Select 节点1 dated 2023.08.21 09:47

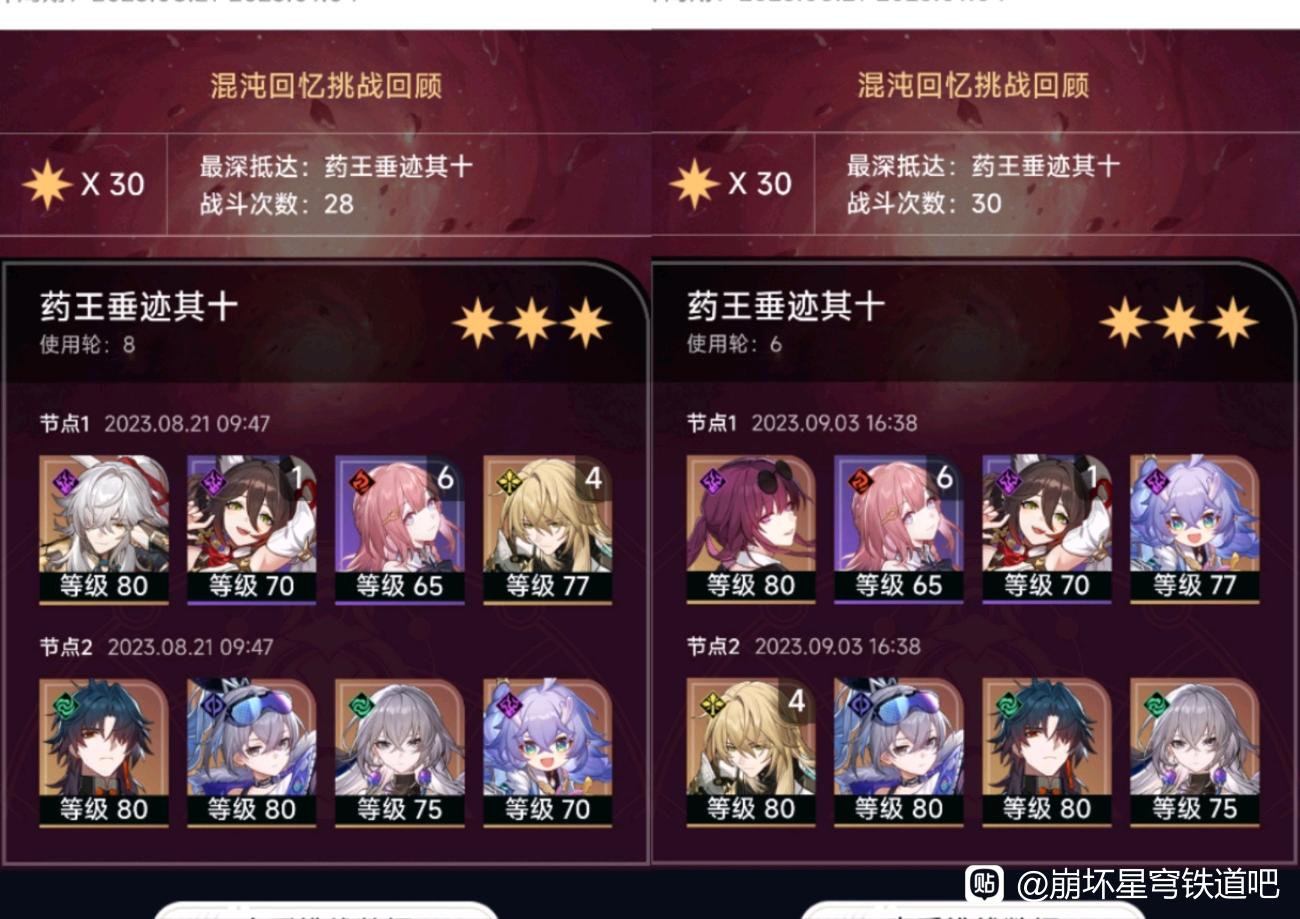coord(155,424)
